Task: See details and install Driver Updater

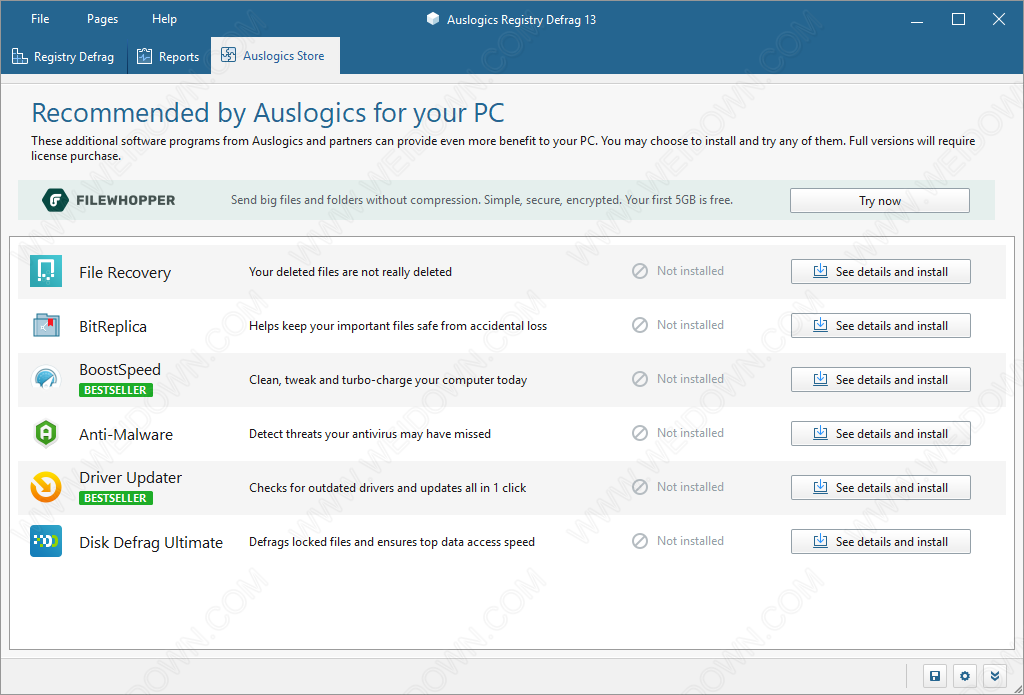Action: click(x=880, y=487)
